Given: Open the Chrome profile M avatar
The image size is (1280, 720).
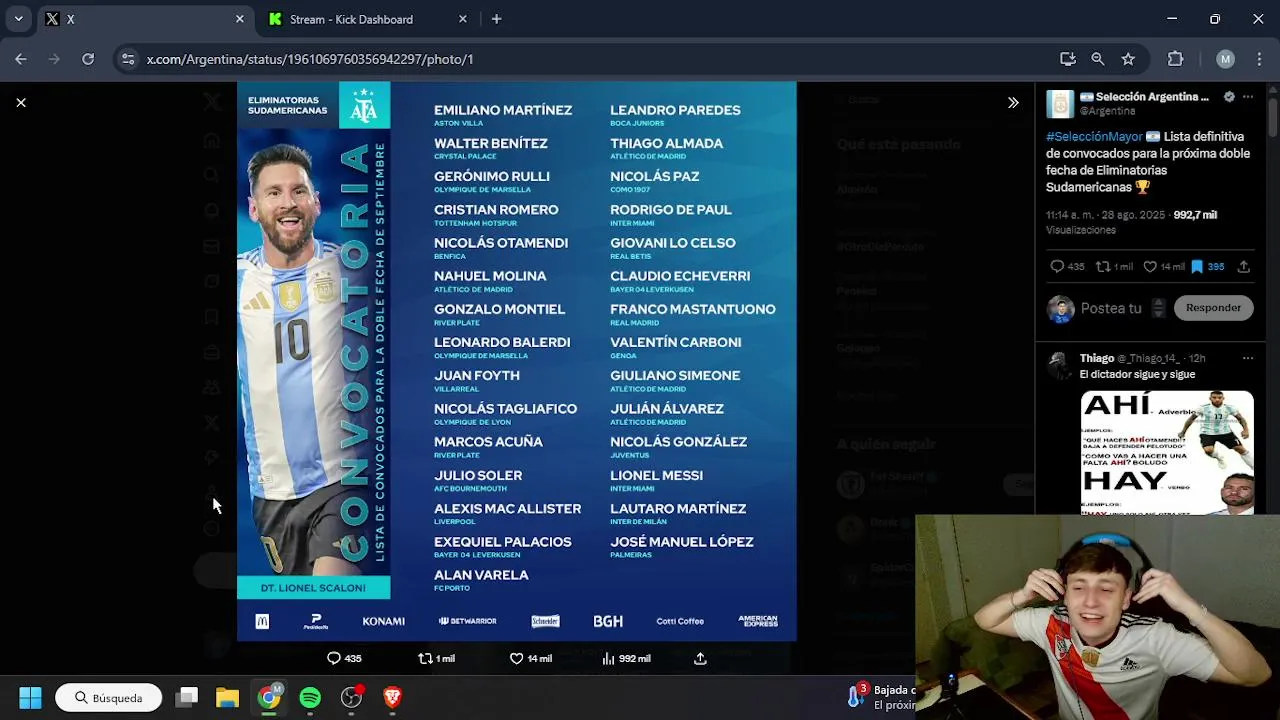Looking at the screenshot, I should coord(1226,59).
